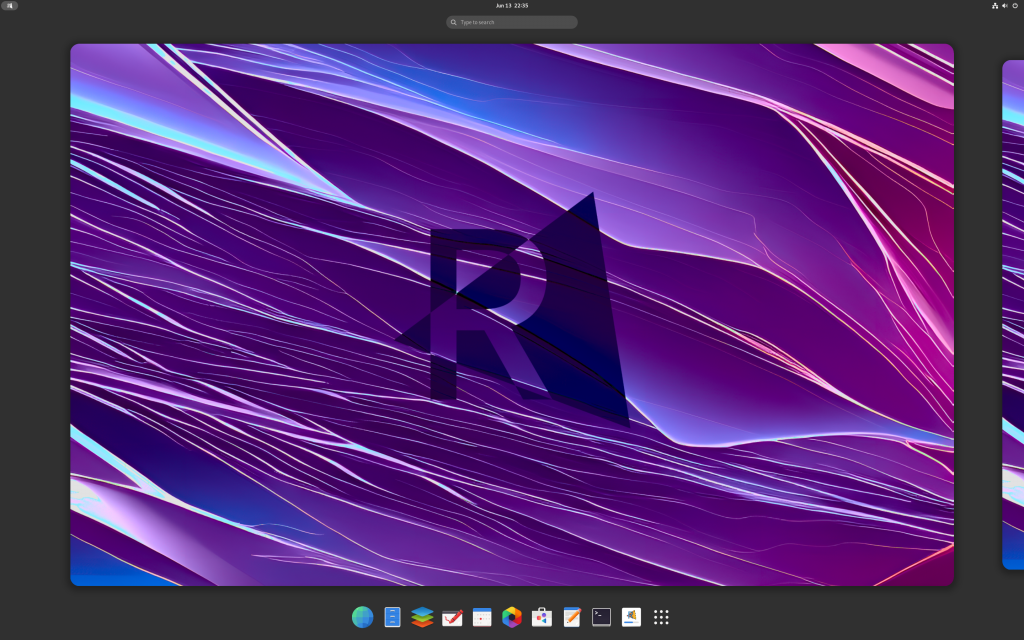Select the large workspace window thumbnail
Screen dimensions: 1024x640
pyautogui.click(x=512, y=314)
